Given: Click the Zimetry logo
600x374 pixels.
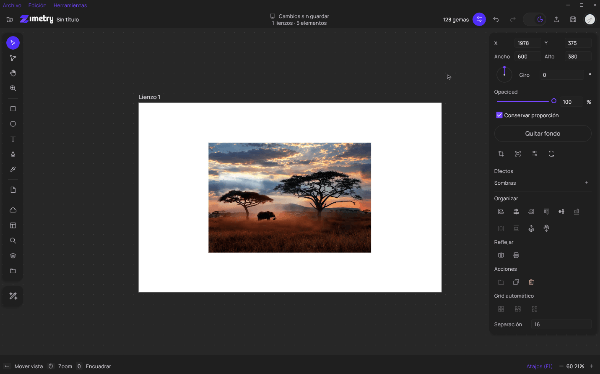Looking at the screenshot, I should (x=36, y=19).
